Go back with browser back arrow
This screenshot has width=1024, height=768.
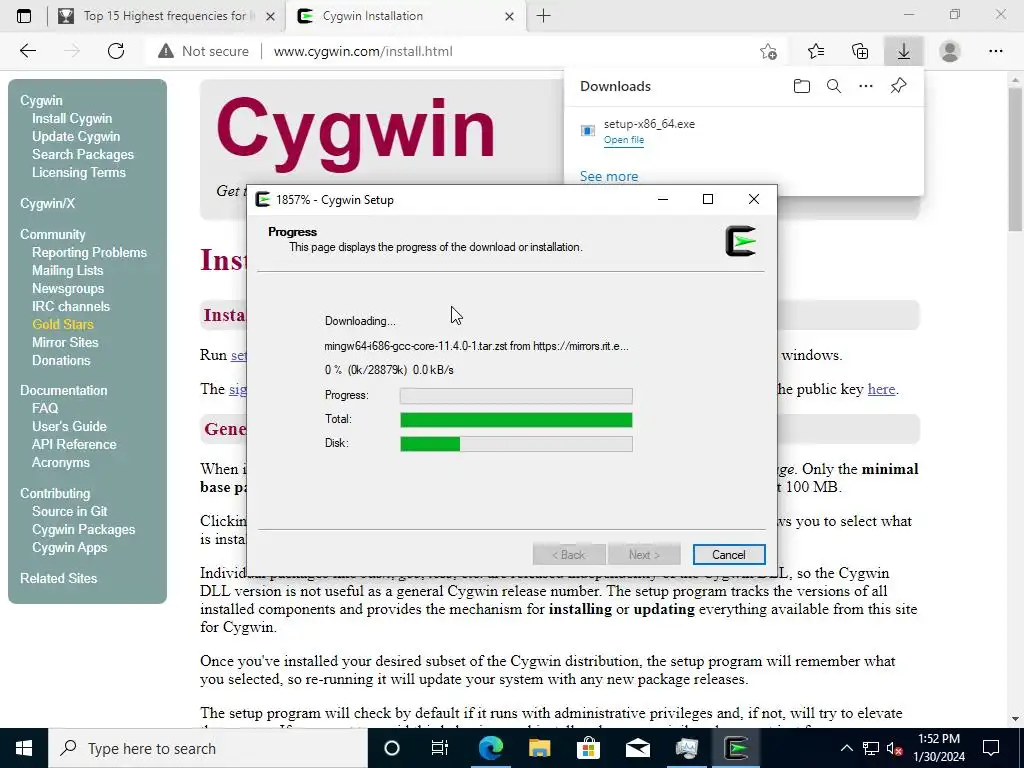[x=27, y=51]
